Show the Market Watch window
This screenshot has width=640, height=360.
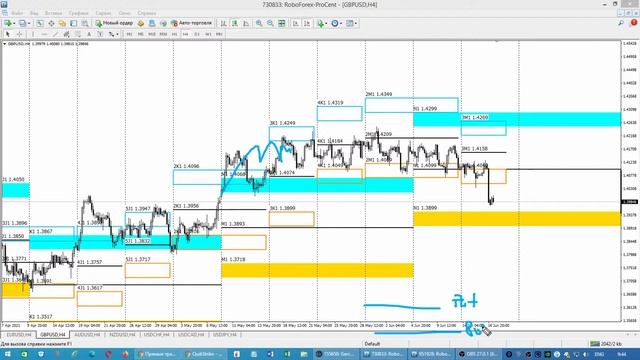pos(40,23)
